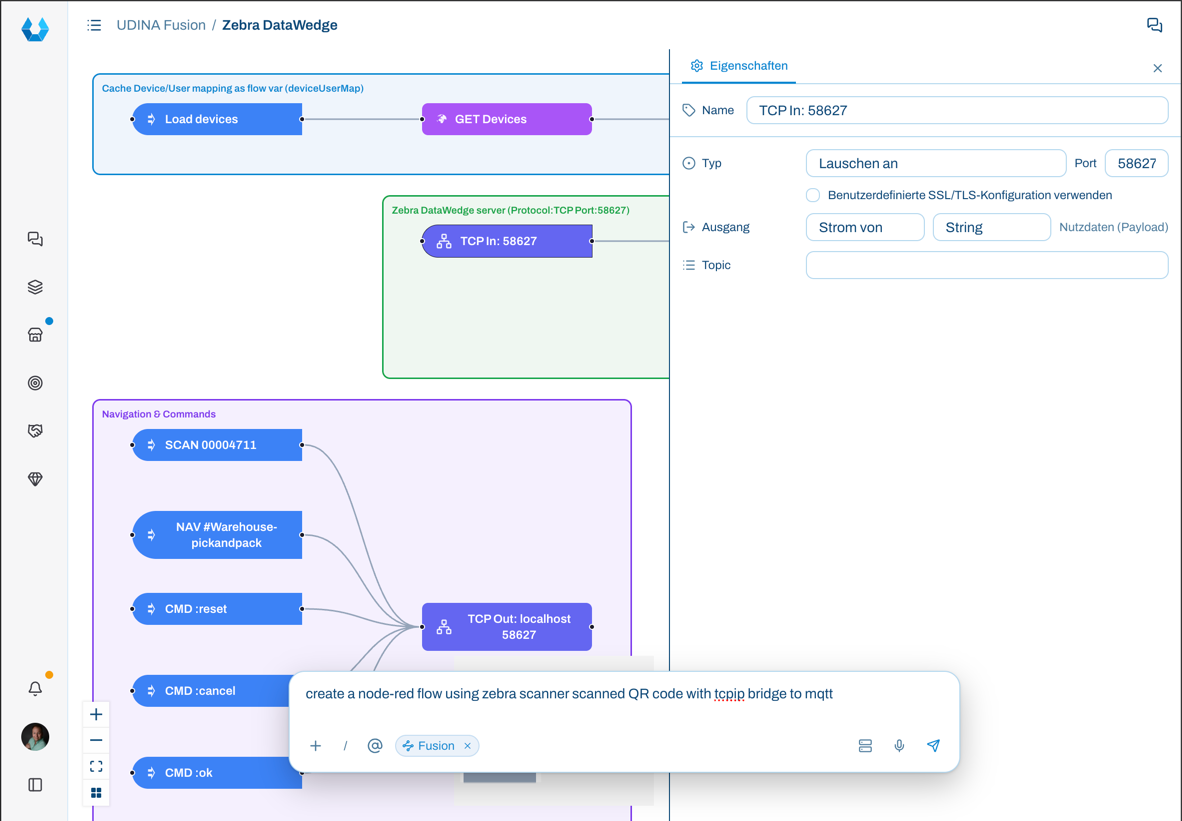Click the UDINA logo icon
The width and height of the screenshot is (1182, 821).
pyautogui.click(x=35, y=29)
